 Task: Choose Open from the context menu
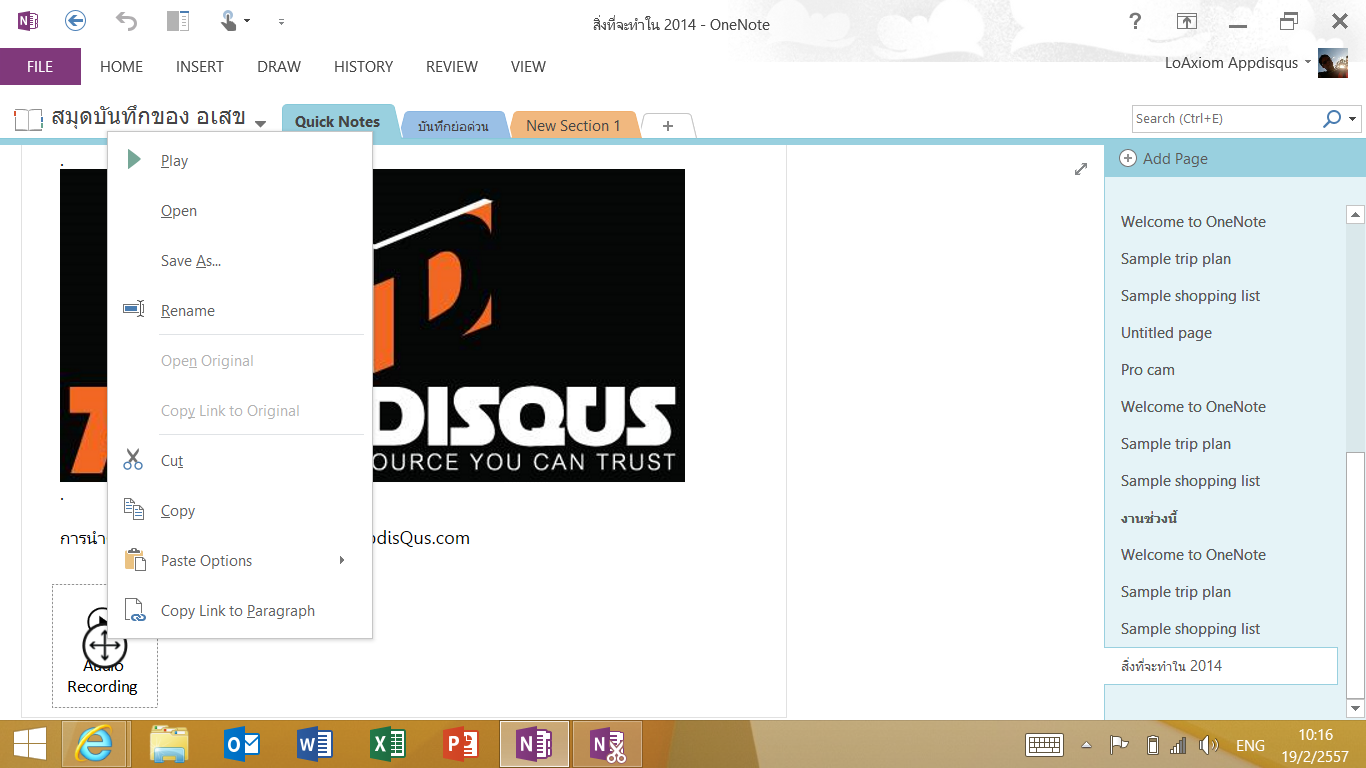pyautogui.click(x=240, y=210)
